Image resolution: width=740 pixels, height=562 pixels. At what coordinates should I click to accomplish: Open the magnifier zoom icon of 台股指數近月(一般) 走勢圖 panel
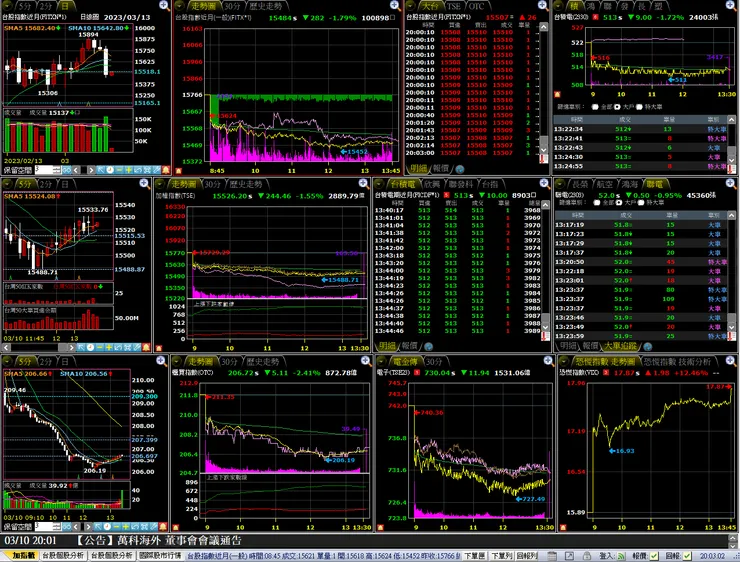(395, 5)
